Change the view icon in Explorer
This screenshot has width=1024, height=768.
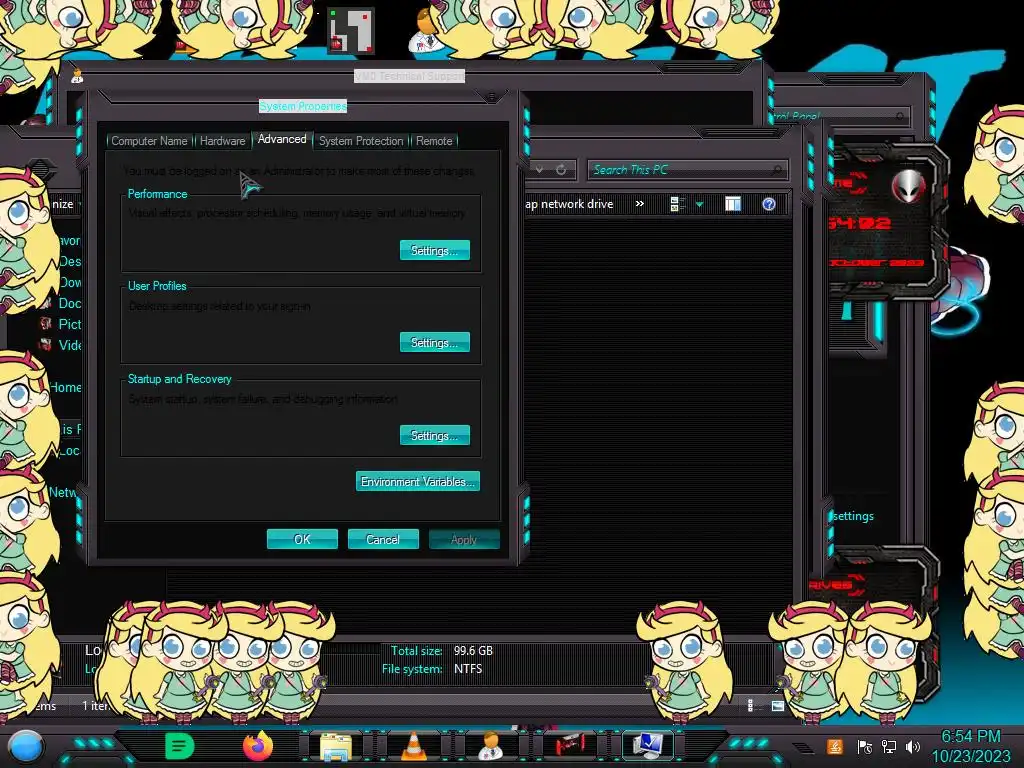[677, 204]
